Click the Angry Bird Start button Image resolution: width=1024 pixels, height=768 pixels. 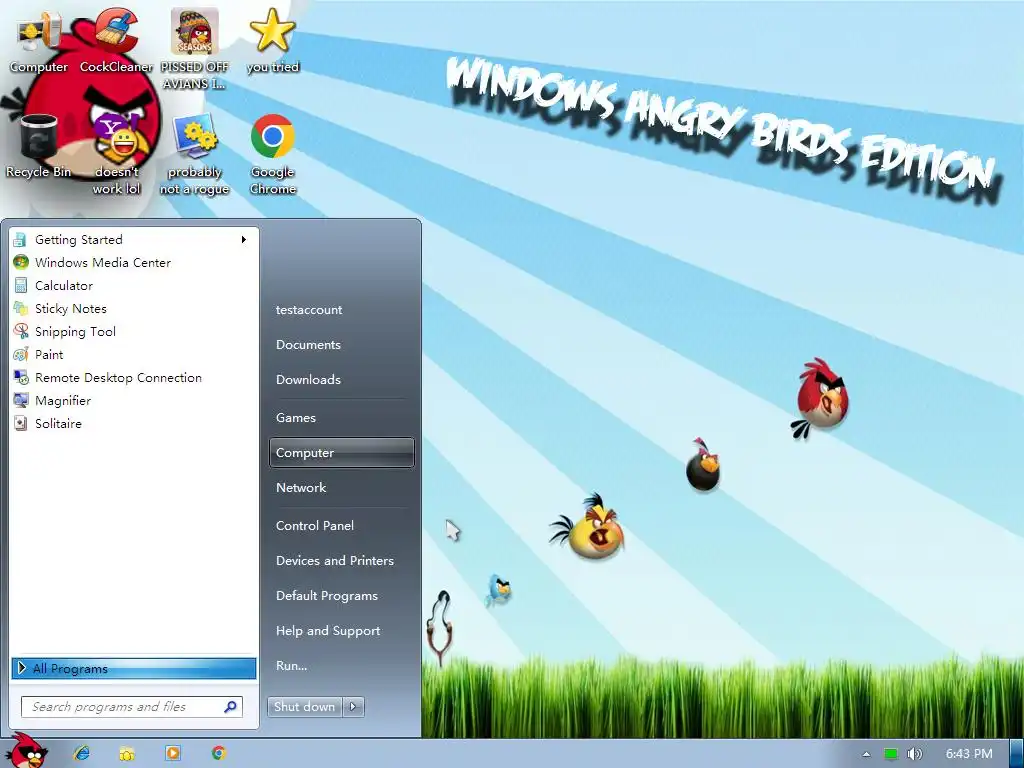[x=27, y=751]
